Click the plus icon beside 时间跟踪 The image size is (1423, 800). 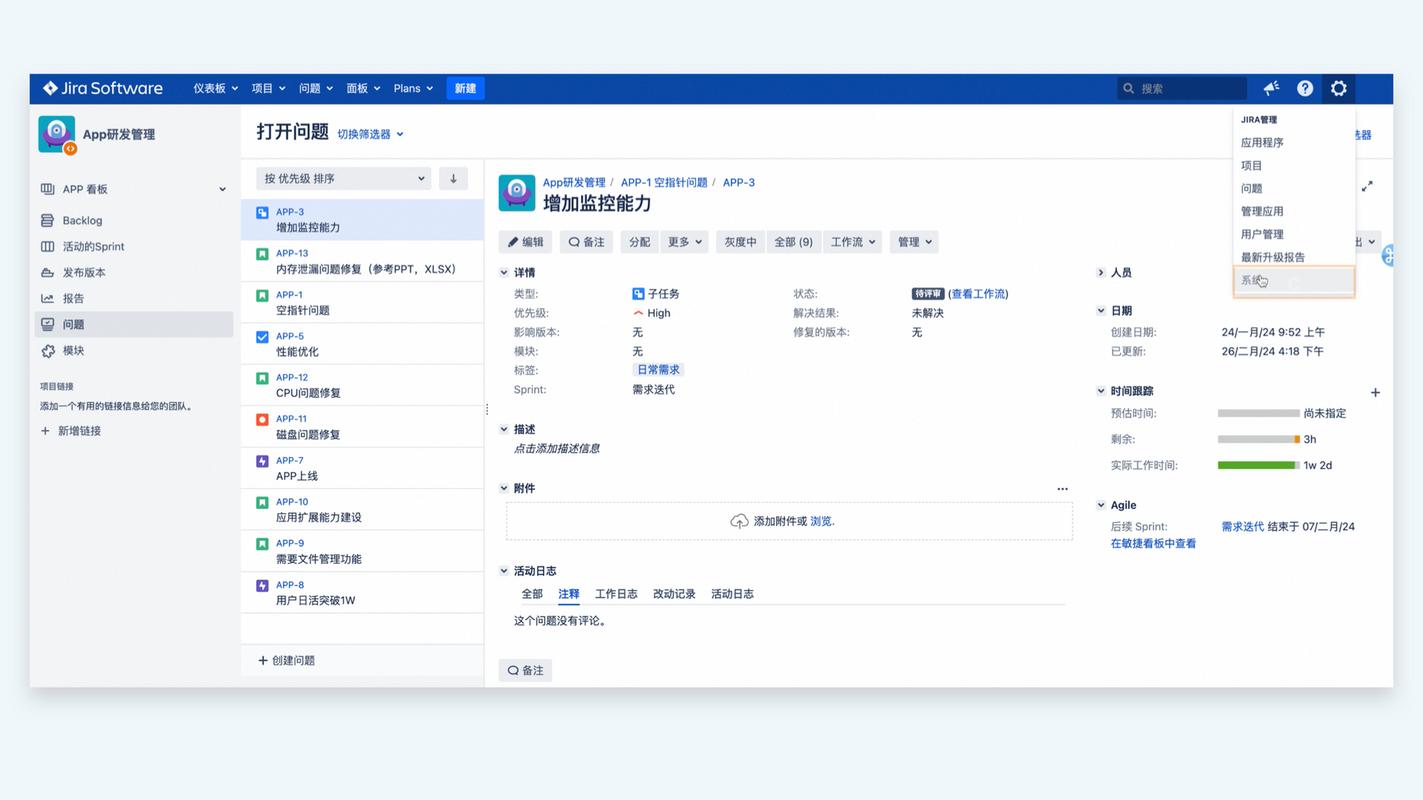(1376, 393)
